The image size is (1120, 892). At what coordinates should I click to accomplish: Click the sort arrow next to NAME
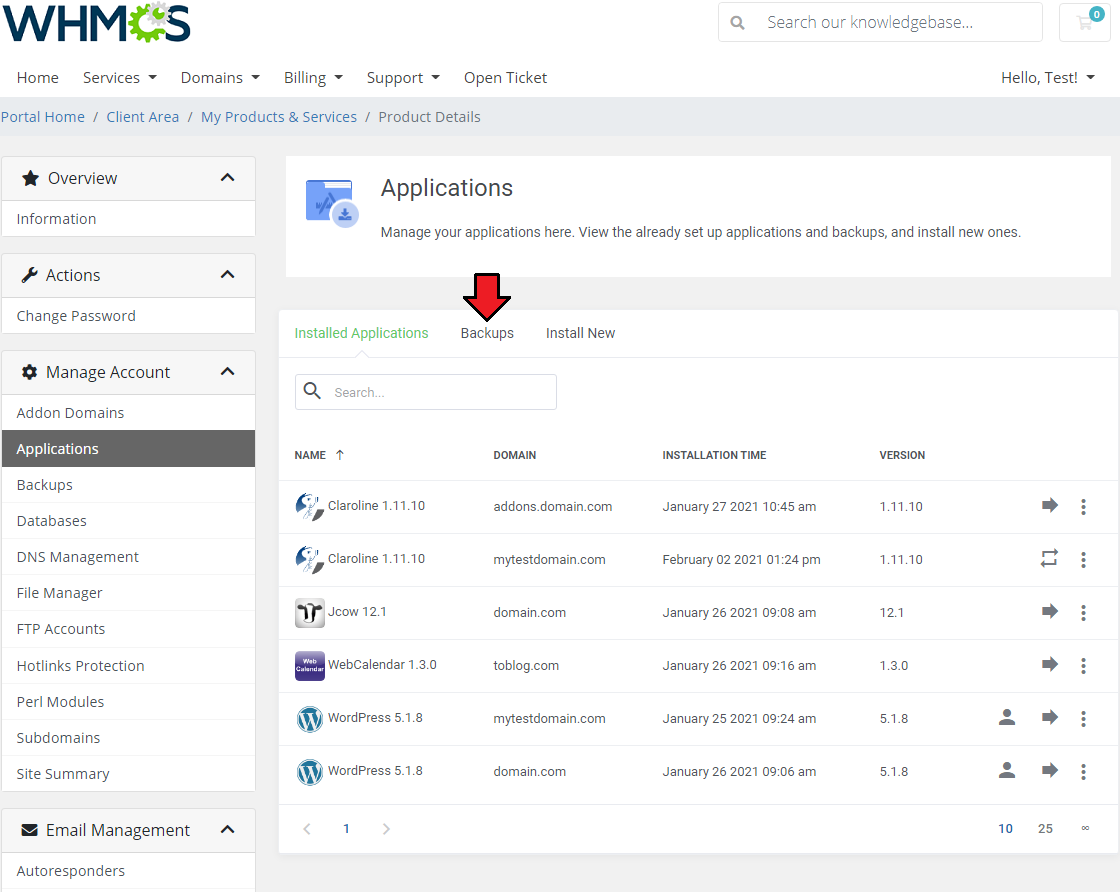pos(340,455)
